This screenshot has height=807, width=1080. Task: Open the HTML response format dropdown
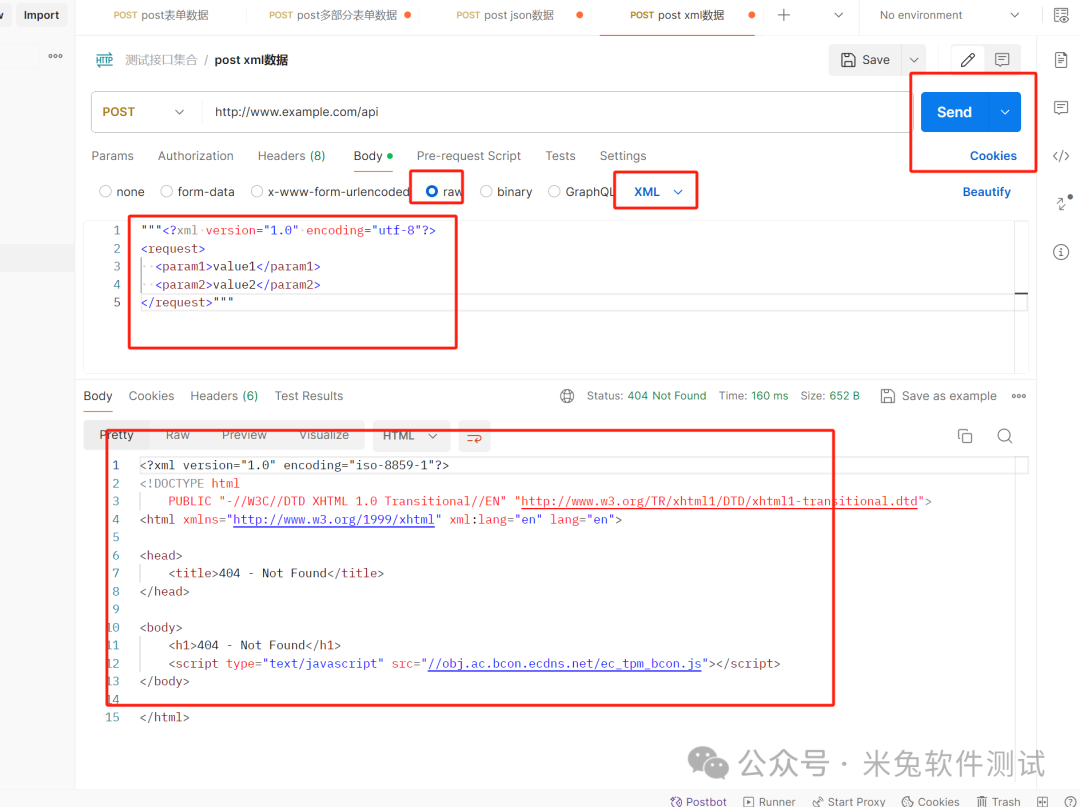coord(411,436)
